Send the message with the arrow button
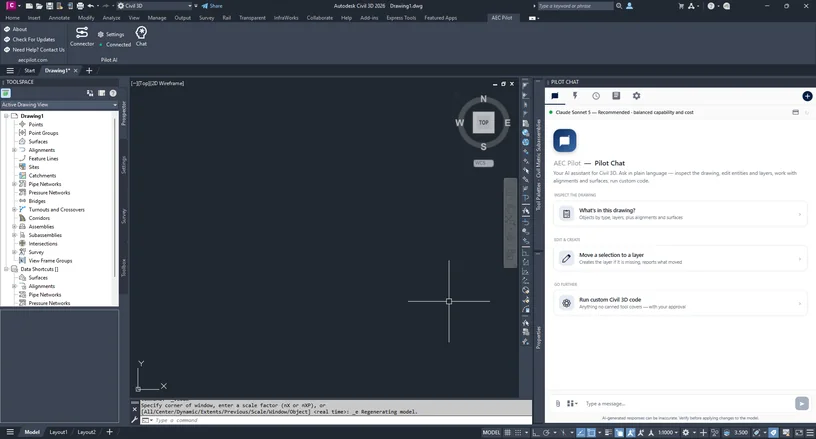Viewport: 816px width, 439px height. (801, 403)
